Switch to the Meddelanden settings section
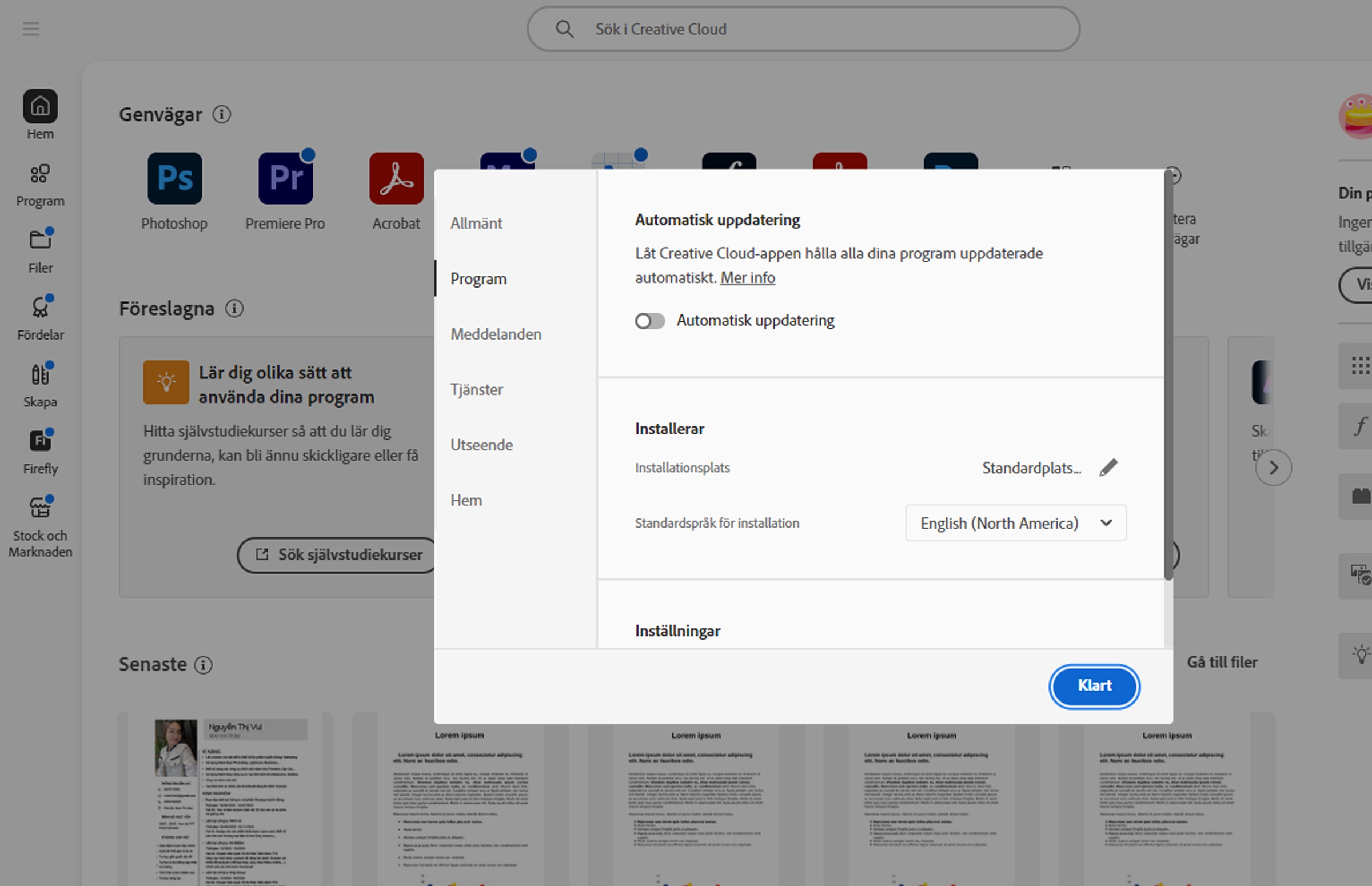1372x886 pixels. [495, 334]
